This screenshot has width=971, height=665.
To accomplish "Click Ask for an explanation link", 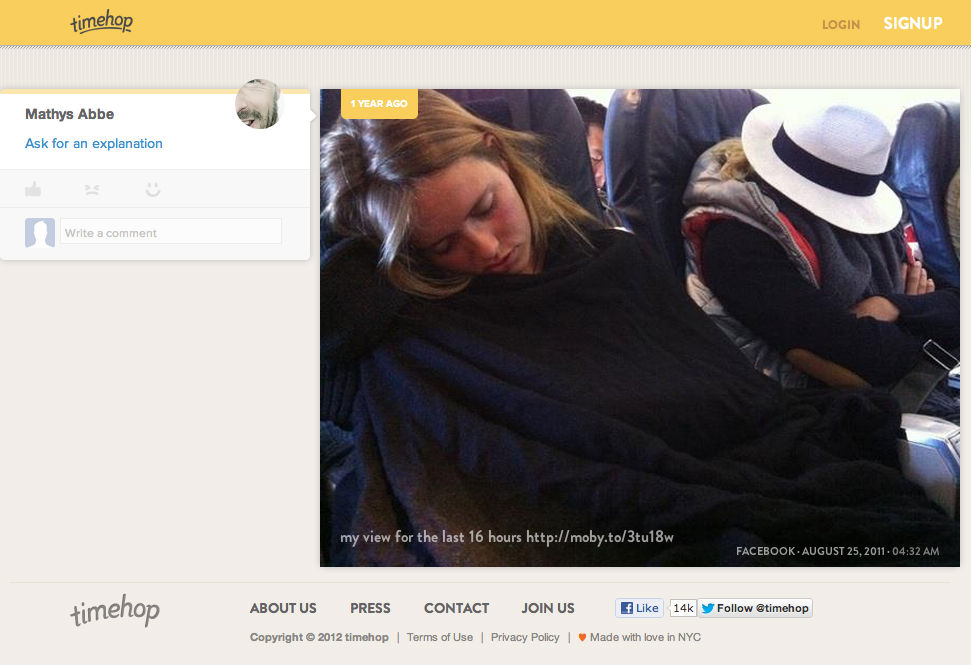I will (94, 143).
